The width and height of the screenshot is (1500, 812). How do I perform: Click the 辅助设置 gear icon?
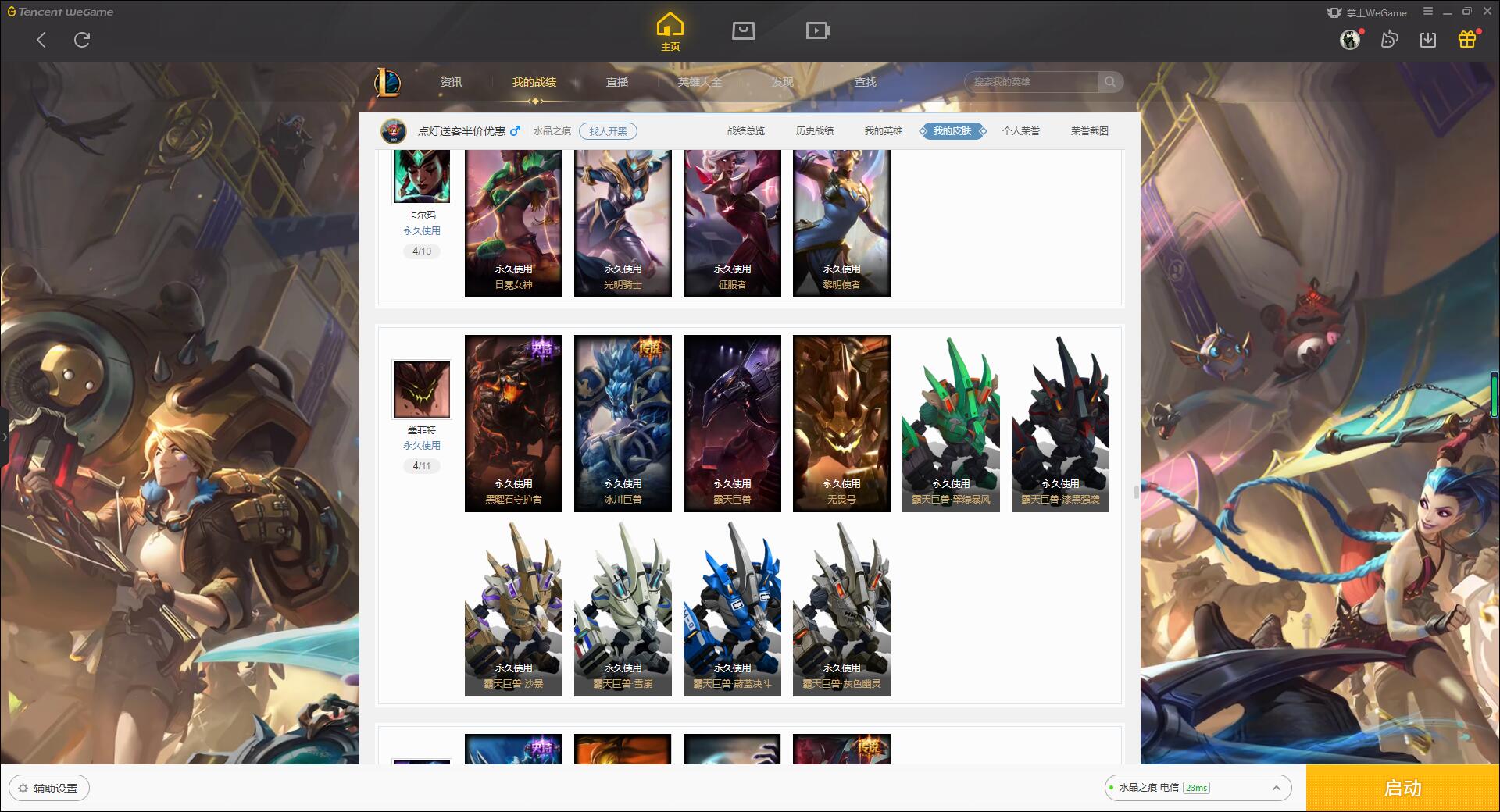23,789
